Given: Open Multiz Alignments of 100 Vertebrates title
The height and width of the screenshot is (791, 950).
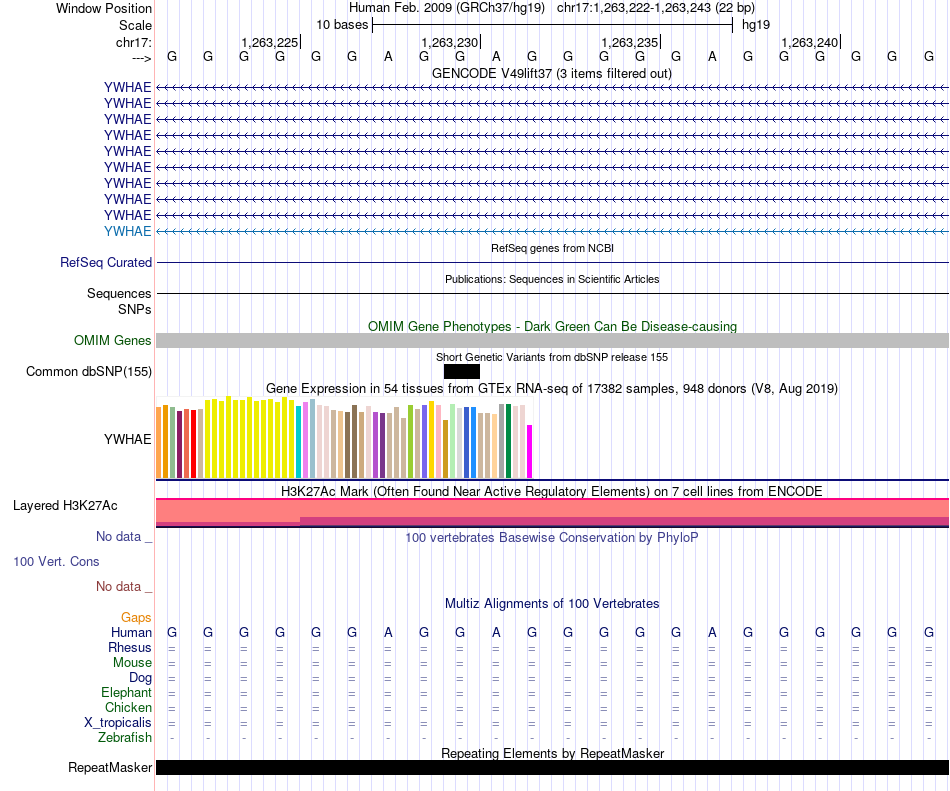Looking at the screenshot, I should (552, 604).
